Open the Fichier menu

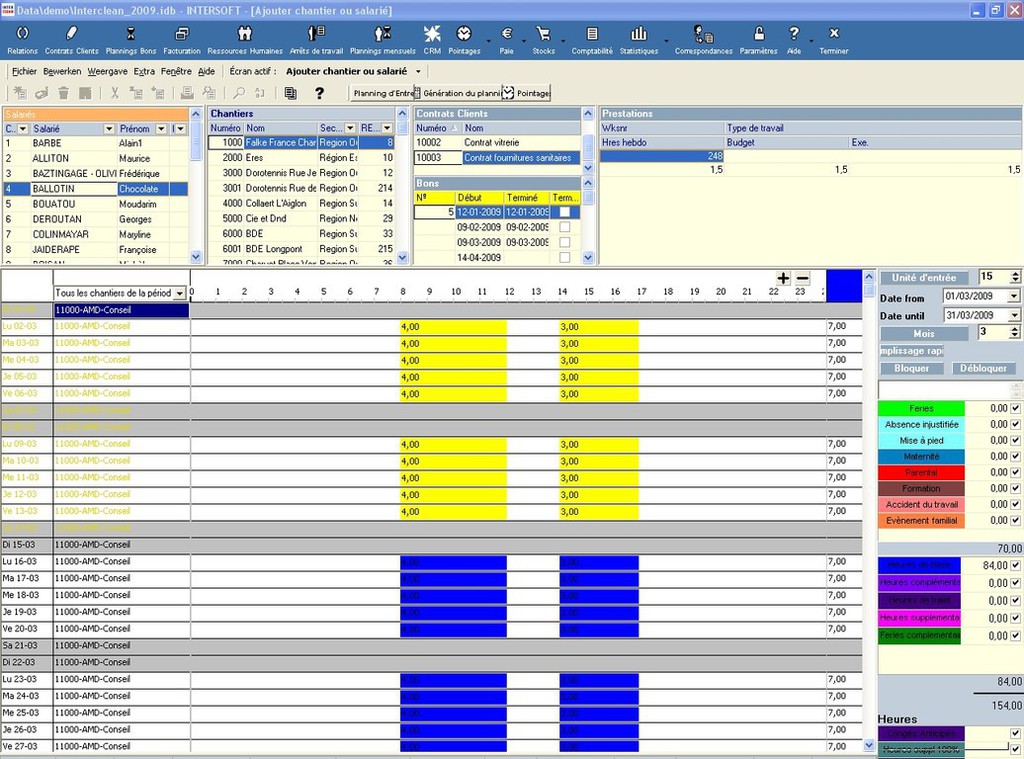pyautogui.click(x=25, y=72)
